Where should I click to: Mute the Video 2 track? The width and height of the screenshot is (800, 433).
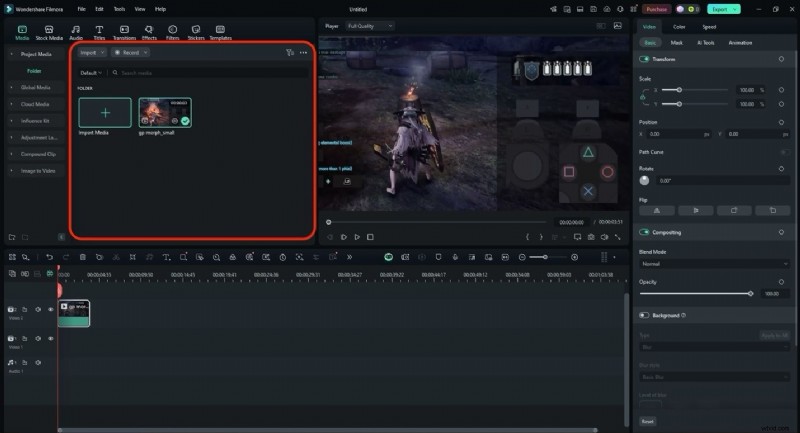[38, 310]
